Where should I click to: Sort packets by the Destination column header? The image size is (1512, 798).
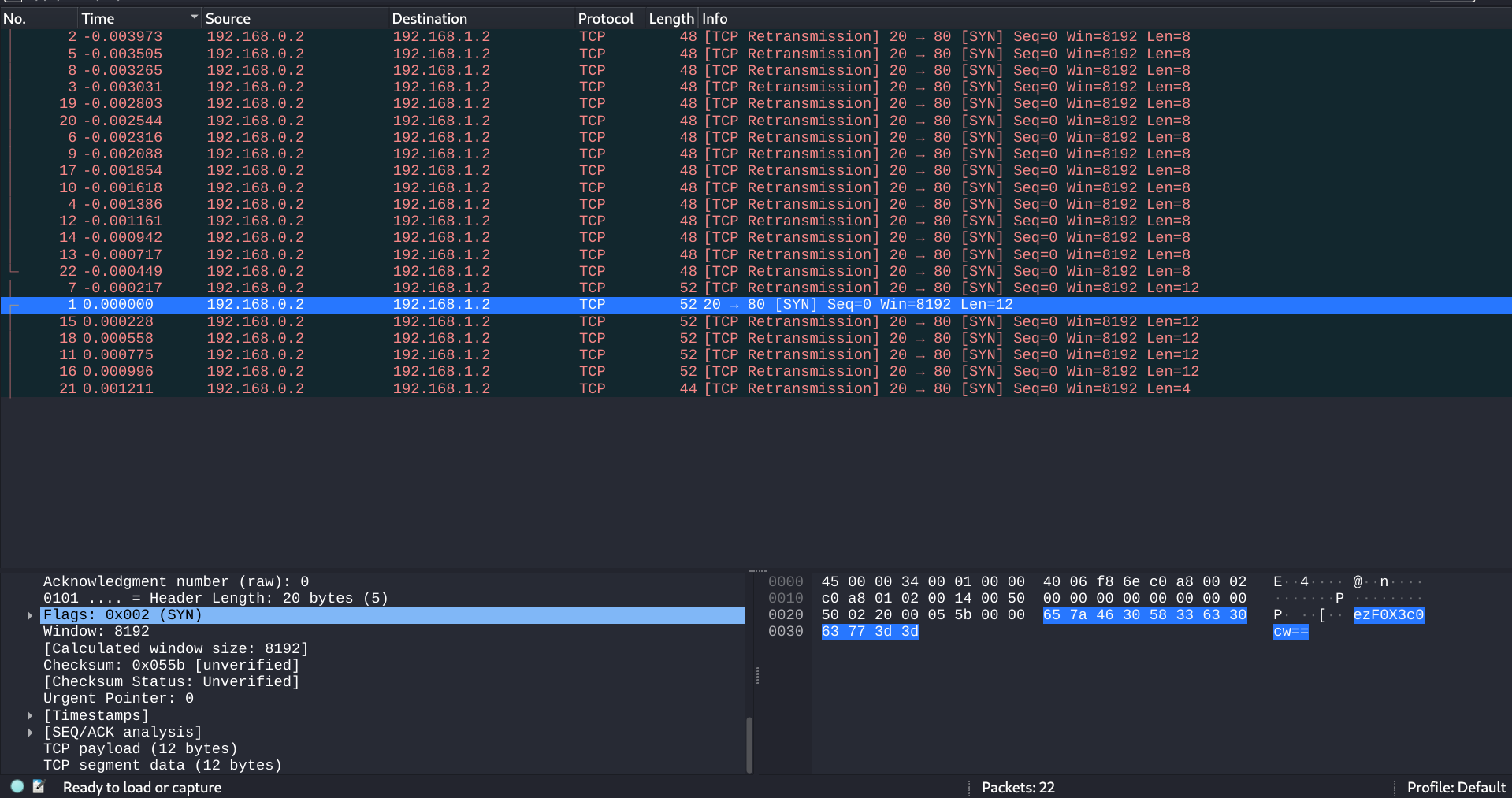[429, 18]
